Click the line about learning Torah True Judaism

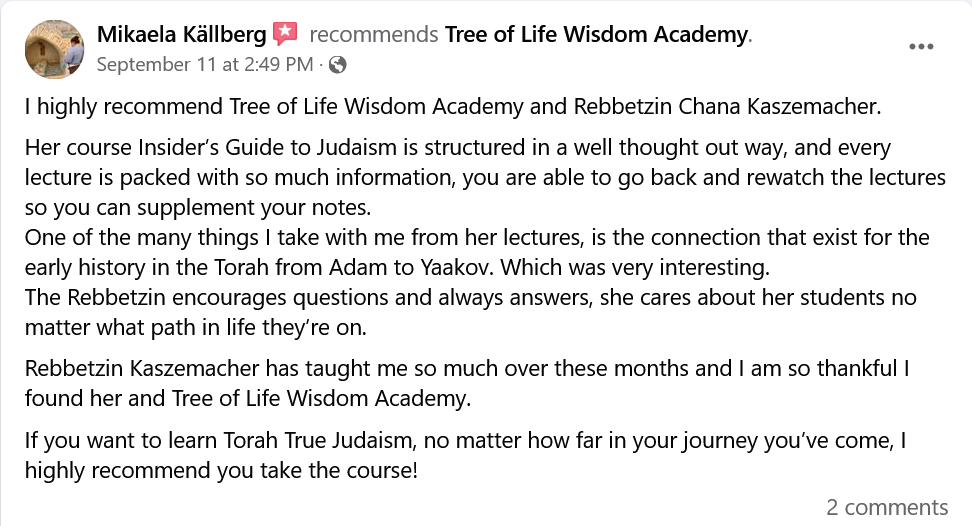click(466, 441)
